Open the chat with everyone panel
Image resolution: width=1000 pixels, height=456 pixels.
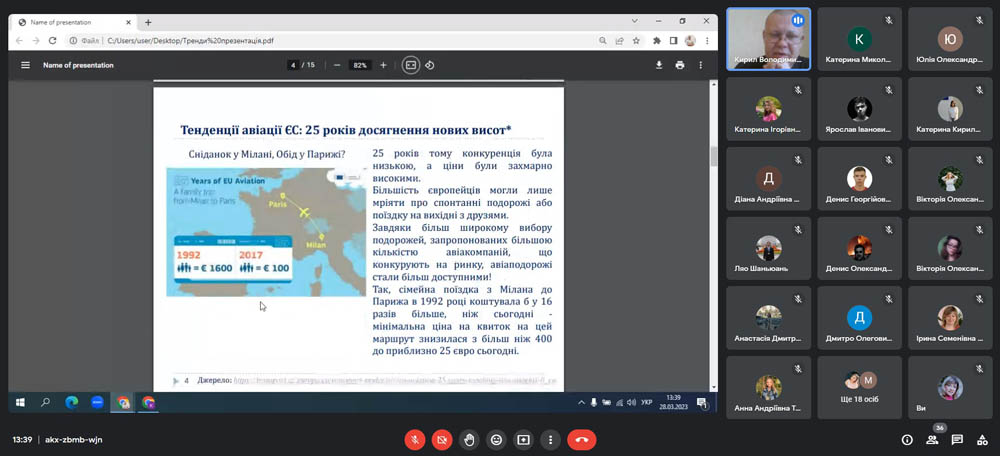pos(957,439)
